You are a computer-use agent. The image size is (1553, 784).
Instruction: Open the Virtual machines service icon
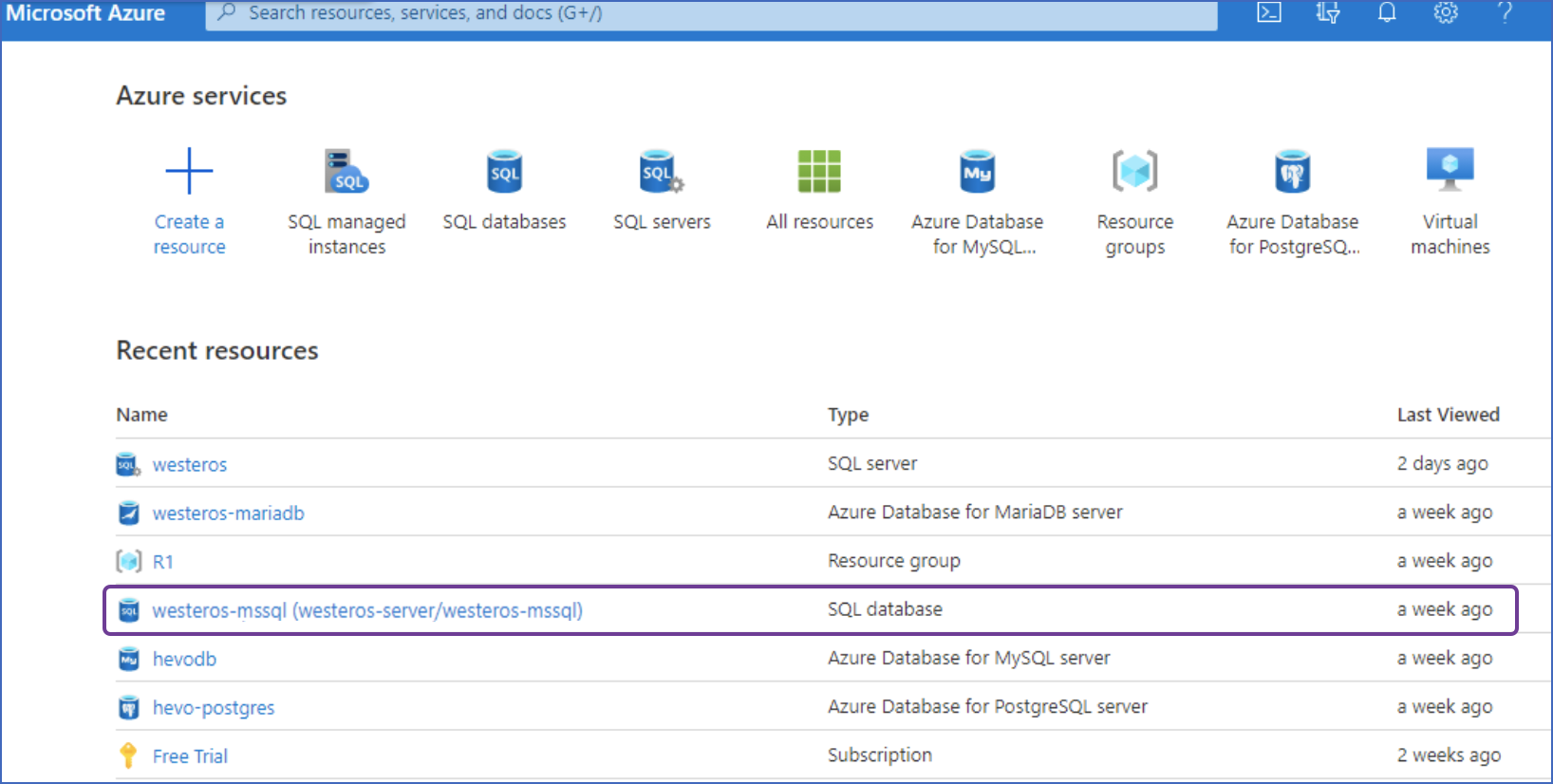(1450, 170)
